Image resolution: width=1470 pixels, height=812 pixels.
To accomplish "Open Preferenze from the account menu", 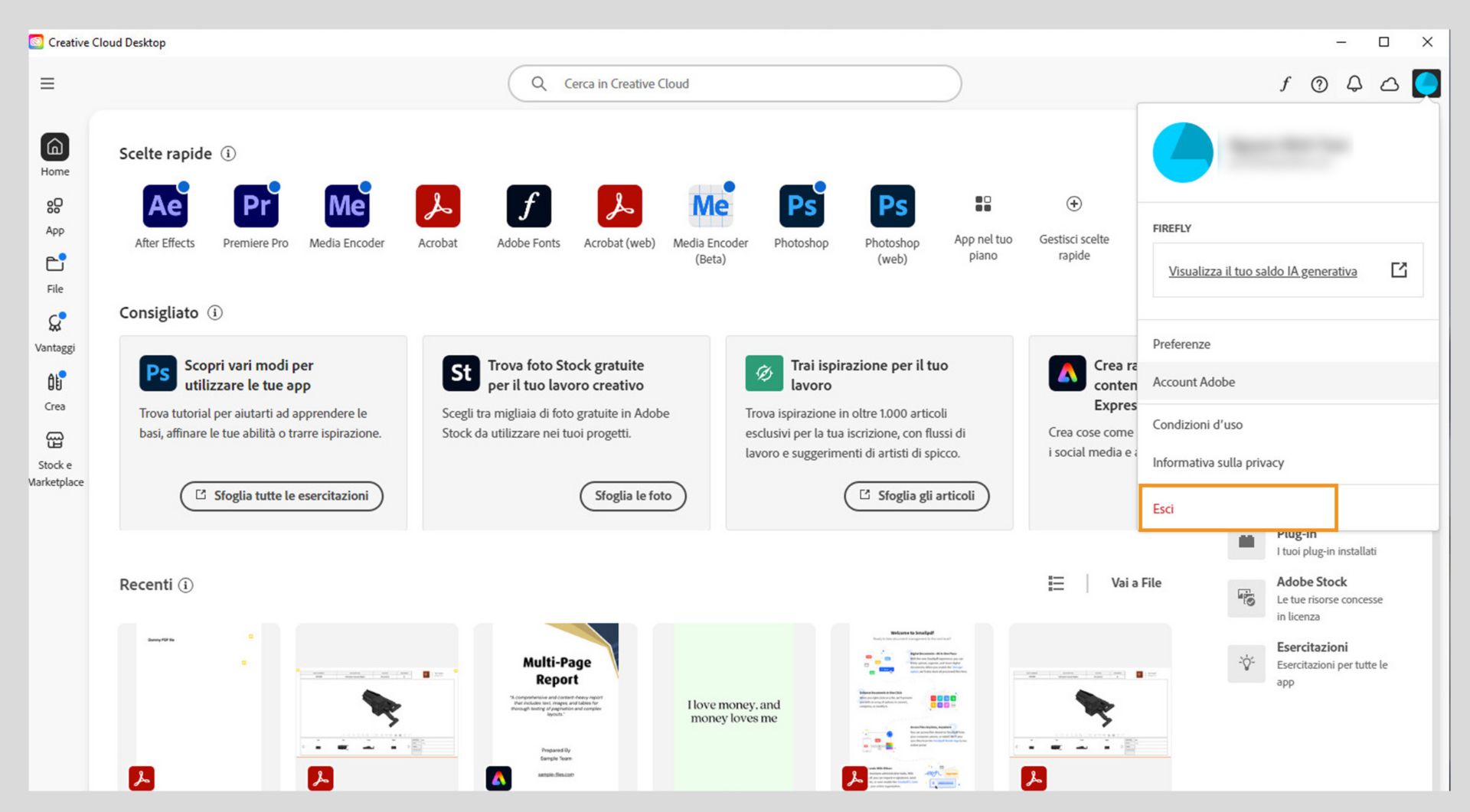I will click(1288, 344).
